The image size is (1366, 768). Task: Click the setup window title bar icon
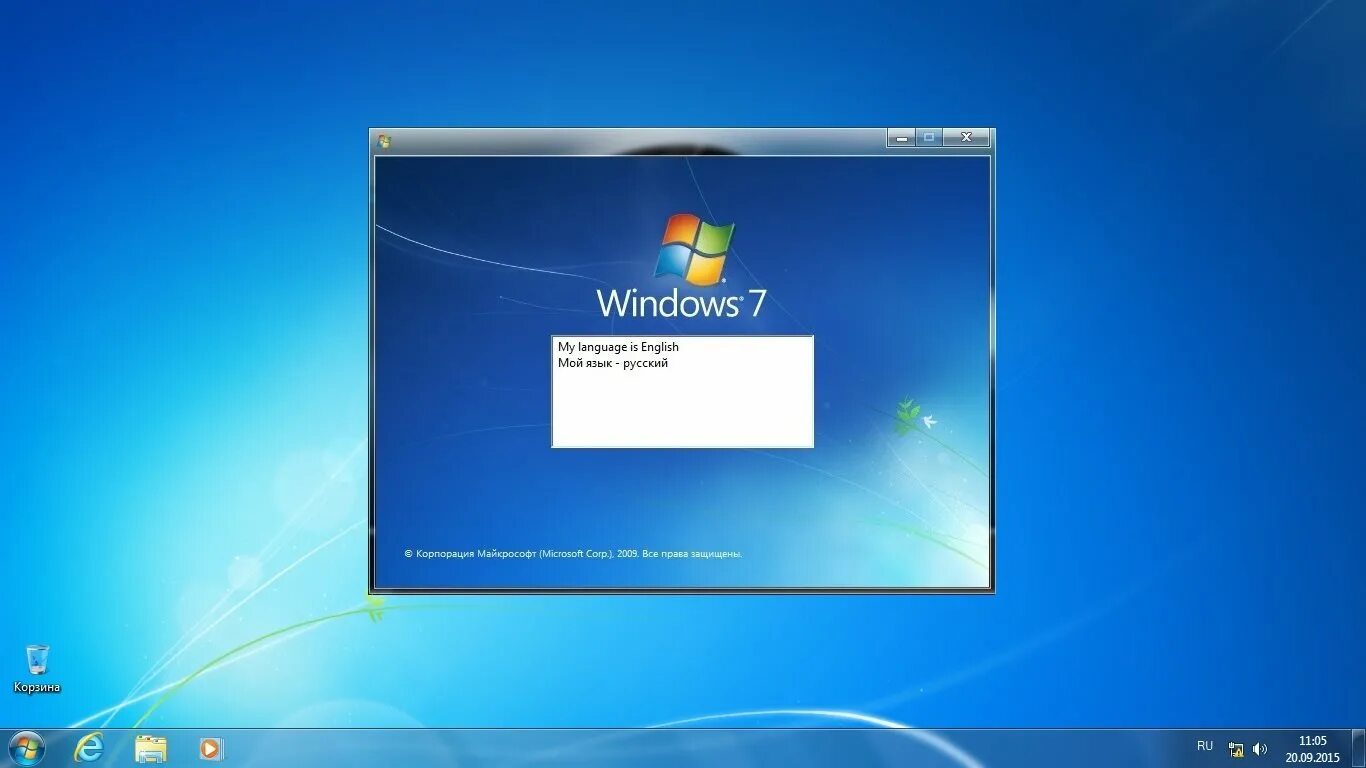(x=384, y=141)
